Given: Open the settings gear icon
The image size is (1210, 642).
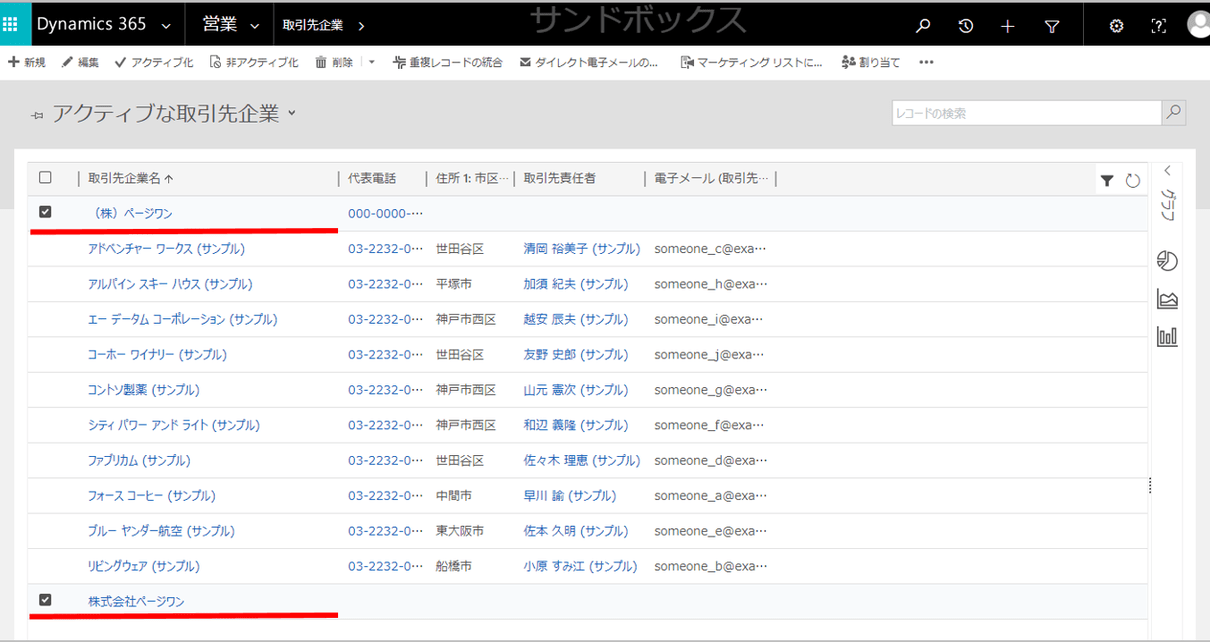Looking at the screenshot, I should click(x=1116, y=25).
